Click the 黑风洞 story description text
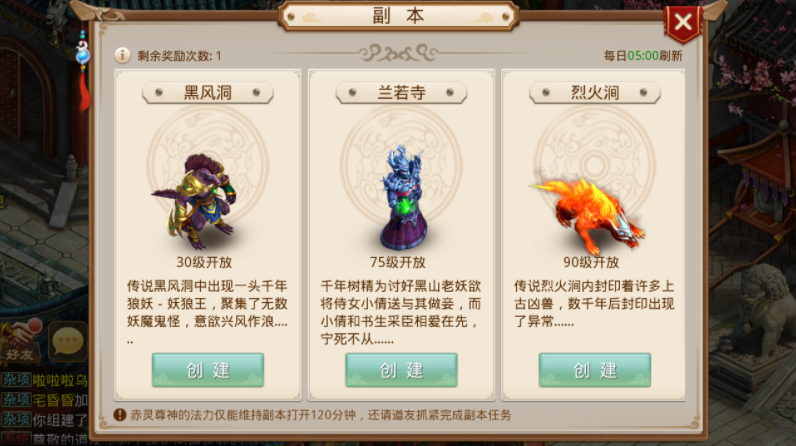 click(x=208, y=312)
